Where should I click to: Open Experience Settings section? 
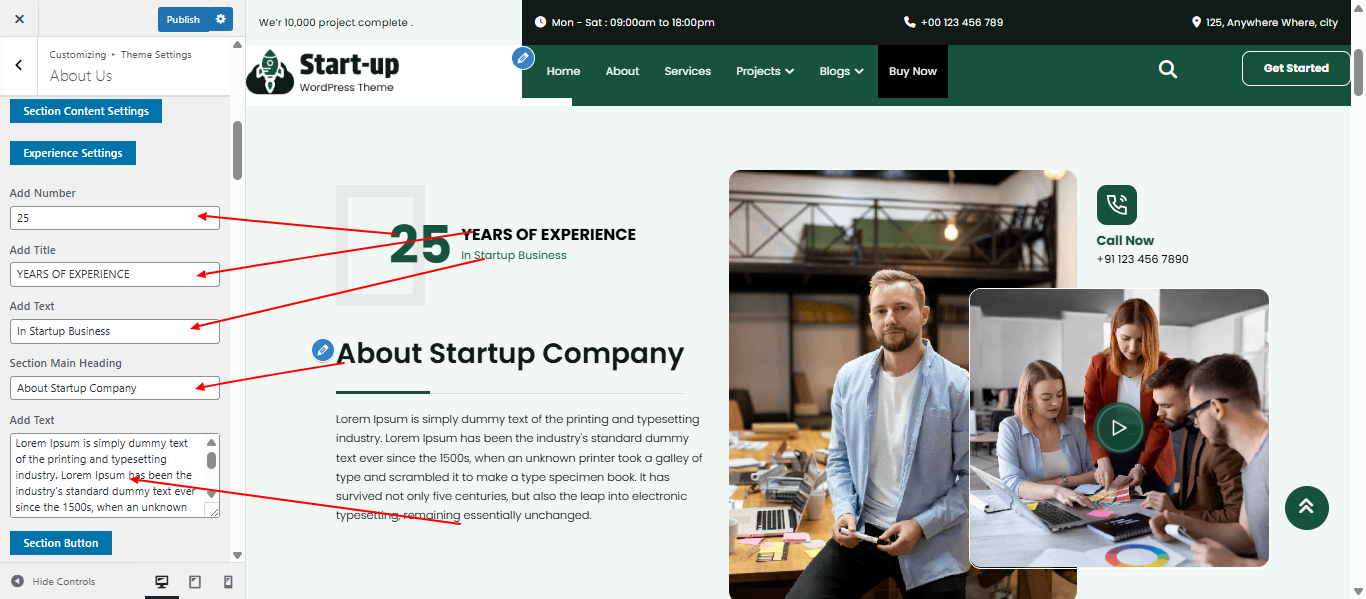72,152
